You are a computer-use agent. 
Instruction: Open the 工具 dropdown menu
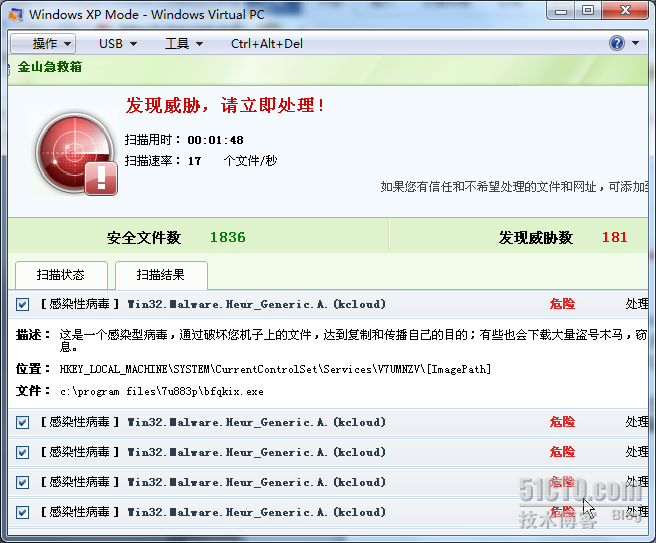(184, 44)
